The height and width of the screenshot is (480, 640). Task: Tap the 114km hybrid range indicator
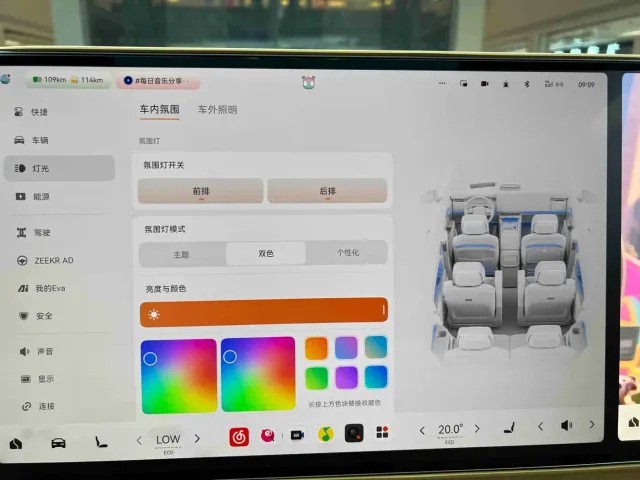tap(87, 80)
